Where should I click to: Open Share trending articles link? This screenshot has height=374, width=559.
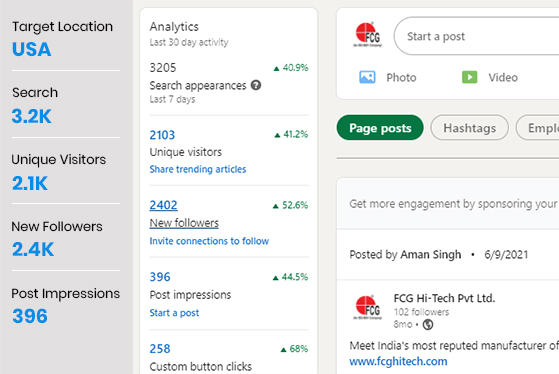coord(198,169)
